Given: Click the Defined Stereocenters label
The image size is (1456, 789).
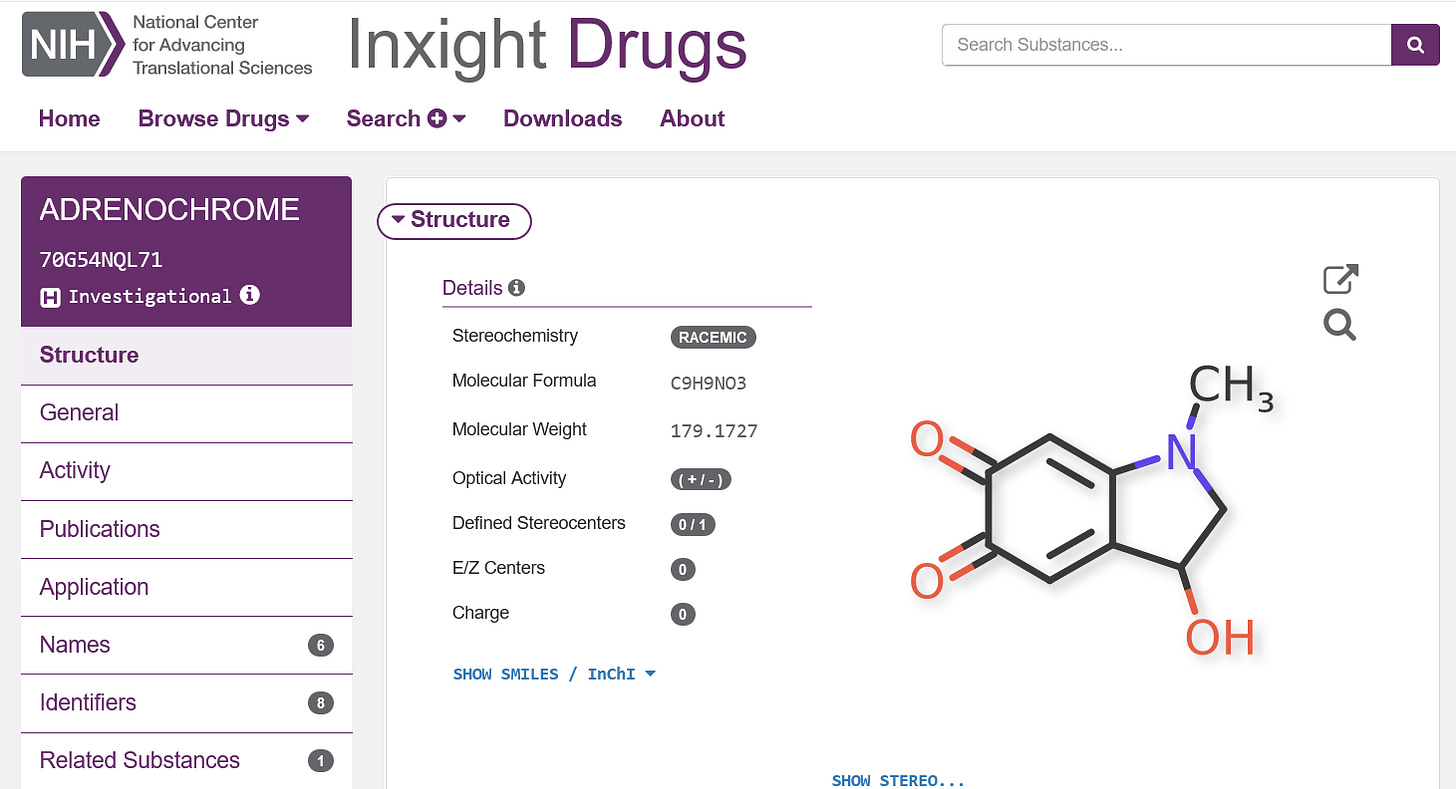Looking at the screenshot, I should [x=539, y=523].
